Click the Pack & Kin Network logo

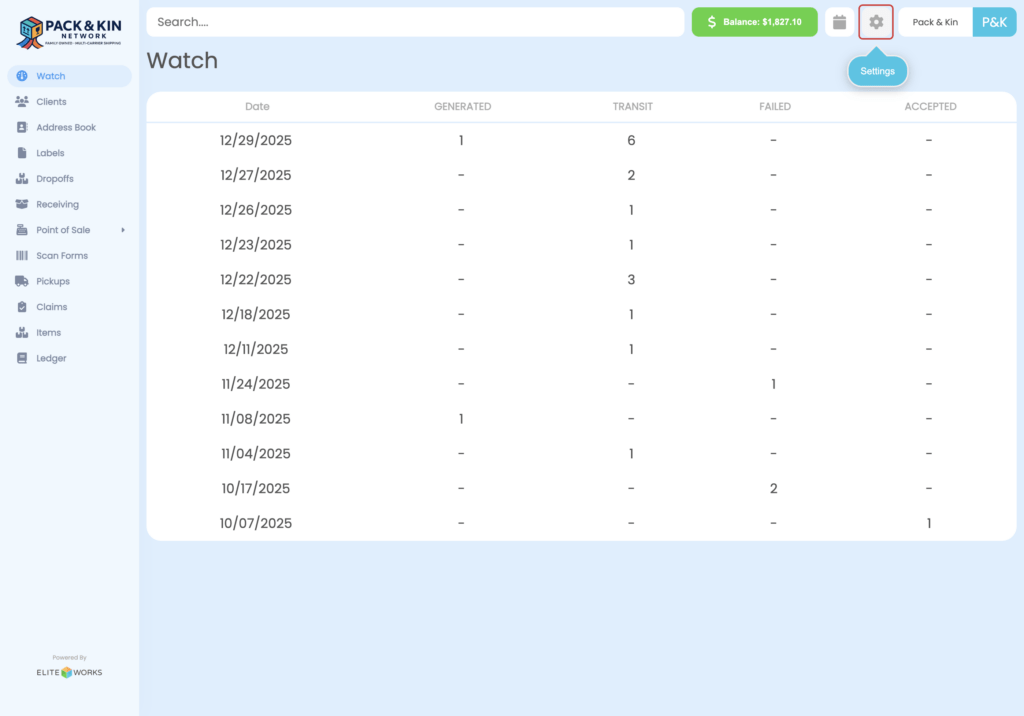(68, 30)
